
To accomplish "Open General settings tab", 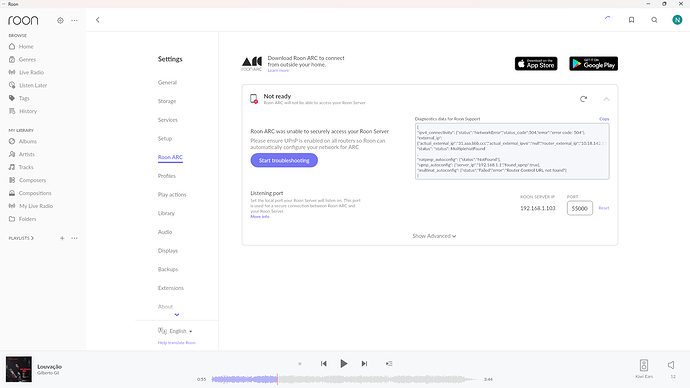I will (167, 82).
